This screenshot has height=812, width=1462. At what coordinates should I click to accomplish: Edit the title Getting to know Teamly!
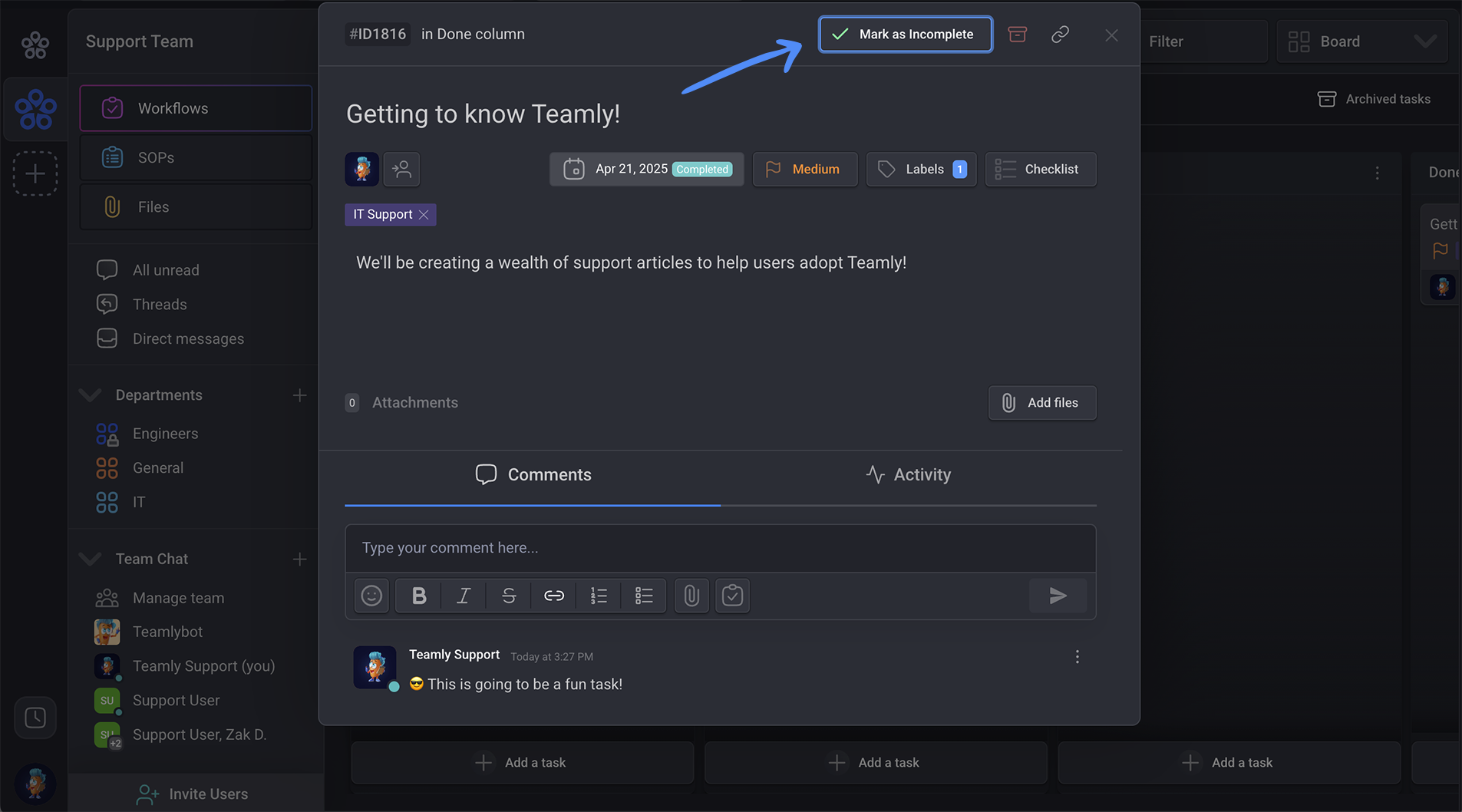click(x=483, y=114)
